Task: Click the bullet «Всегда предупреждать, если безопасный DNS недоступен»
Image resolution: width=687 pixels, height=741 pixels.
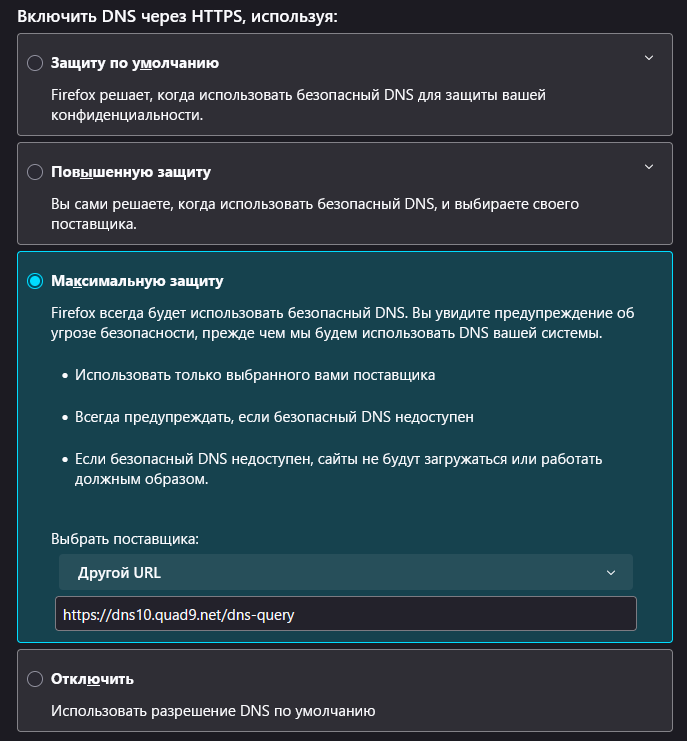Action: coord(274,417)
